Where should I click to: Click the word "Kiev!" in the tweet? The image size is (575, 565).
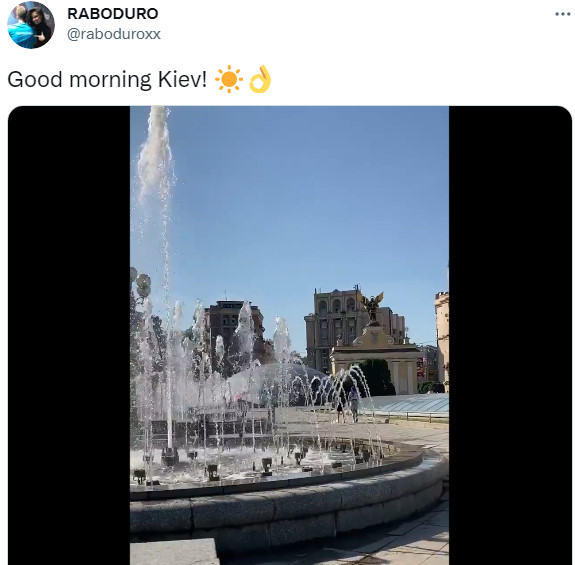tap(182, 79)
